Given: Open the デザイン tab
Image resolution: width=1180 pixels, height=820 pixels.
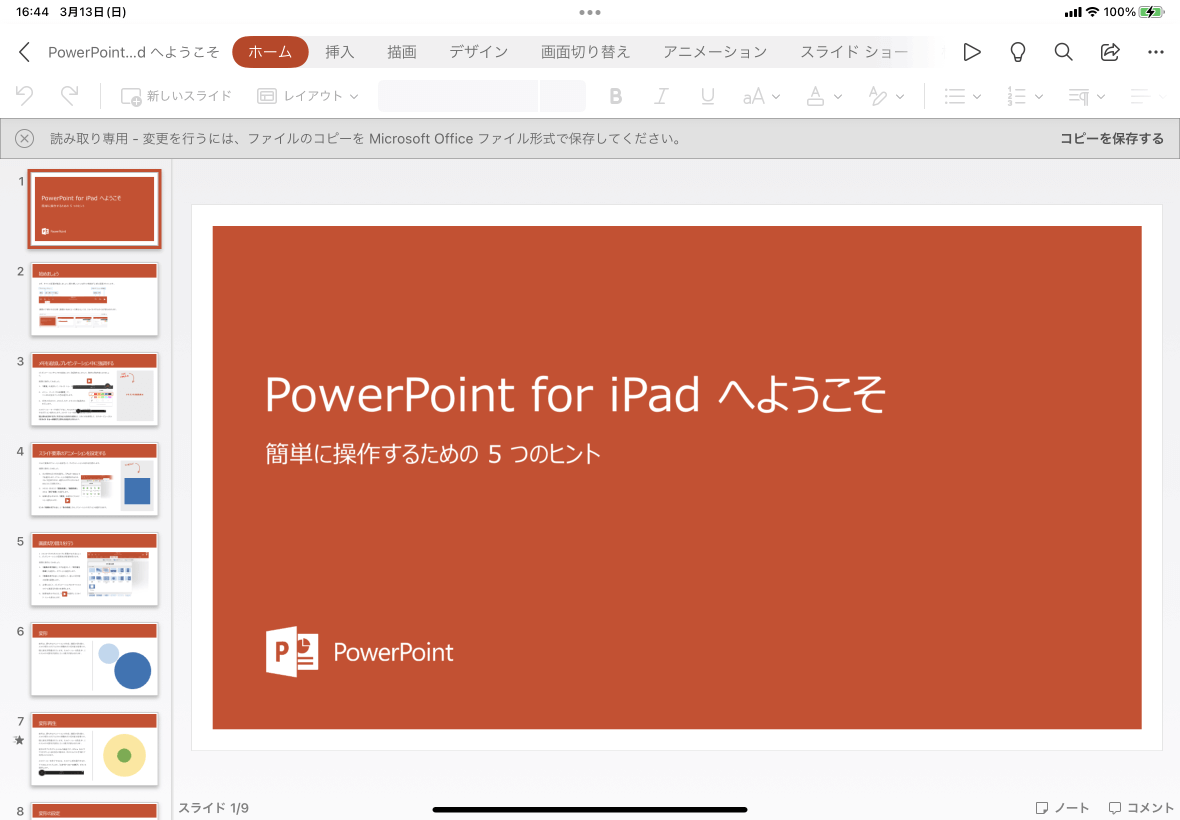Looking at the screenshot, I should point(479,52).
